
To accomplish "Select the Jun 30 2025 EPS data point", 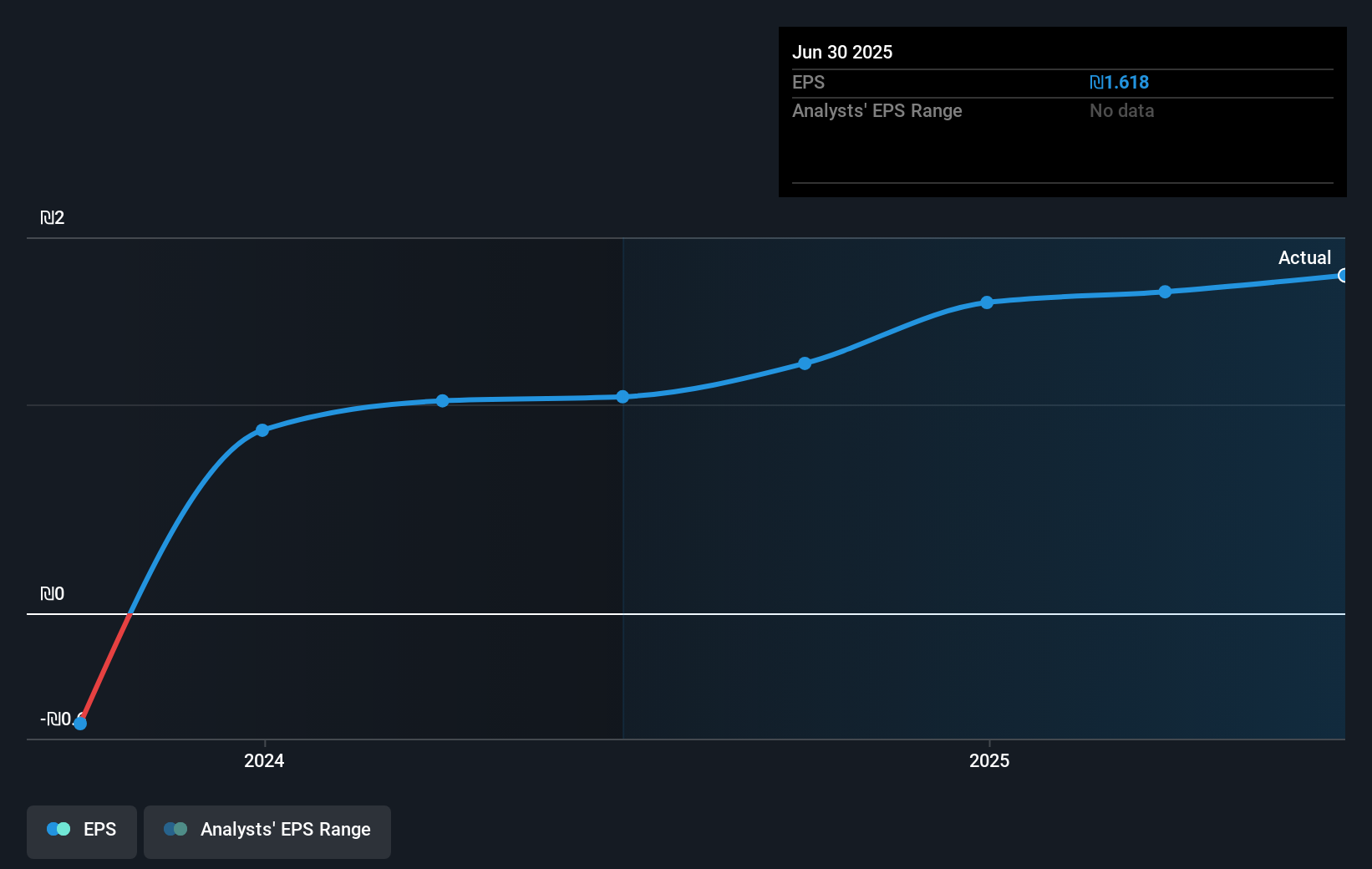I will point(1342,276).
